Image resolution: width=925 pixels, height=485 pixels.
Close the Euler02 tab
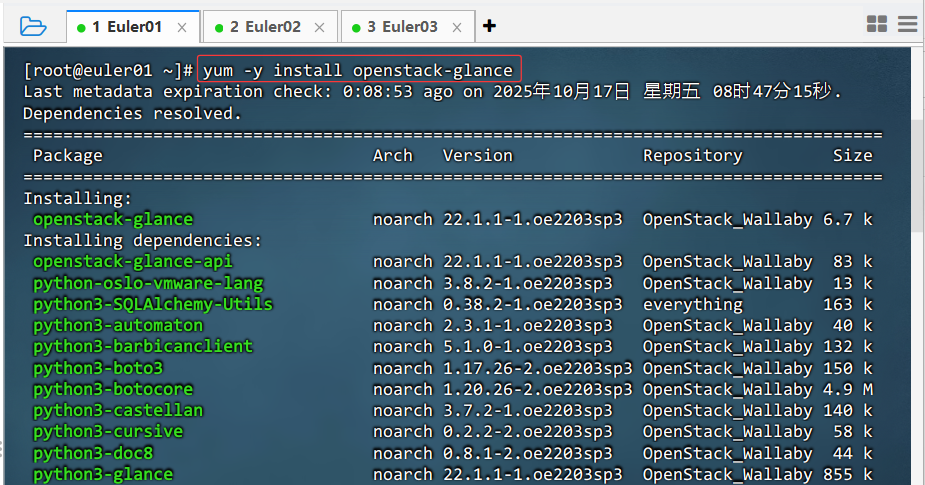pyautogui.click(x=320, y=28)
